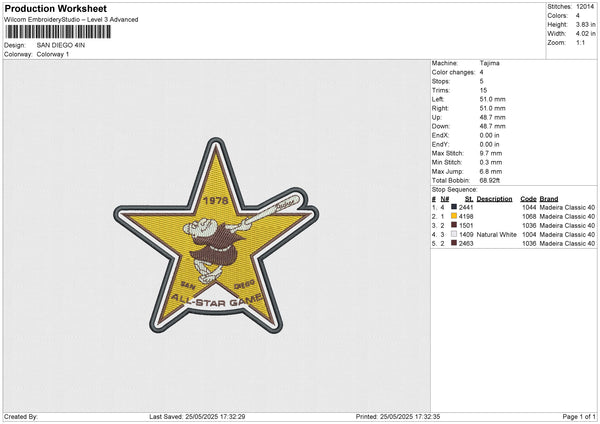The image size is (600, 424).
Task: Click the 'Down:' measurement label
Action: [x=440, y=126]
